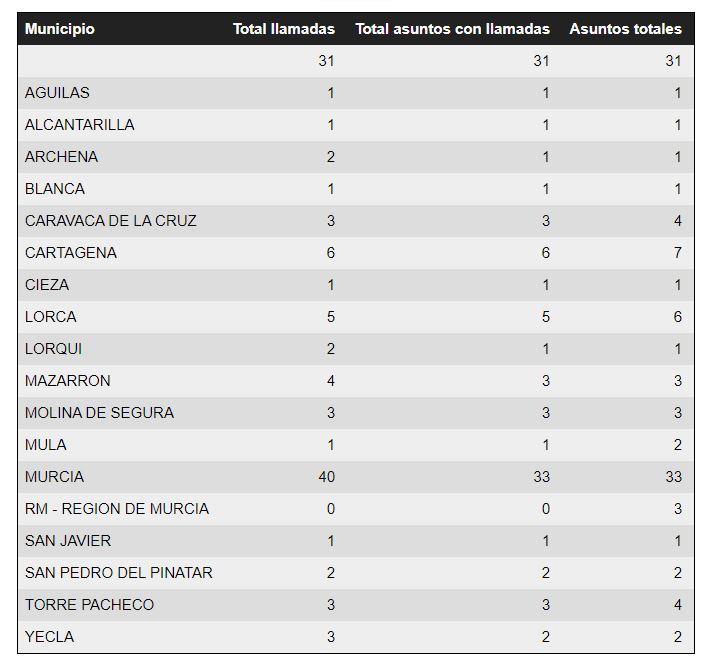Select the LORQUI municipality row
Image resolution: width=722 pixels, height=672 pixels.
tap(54, 349)
